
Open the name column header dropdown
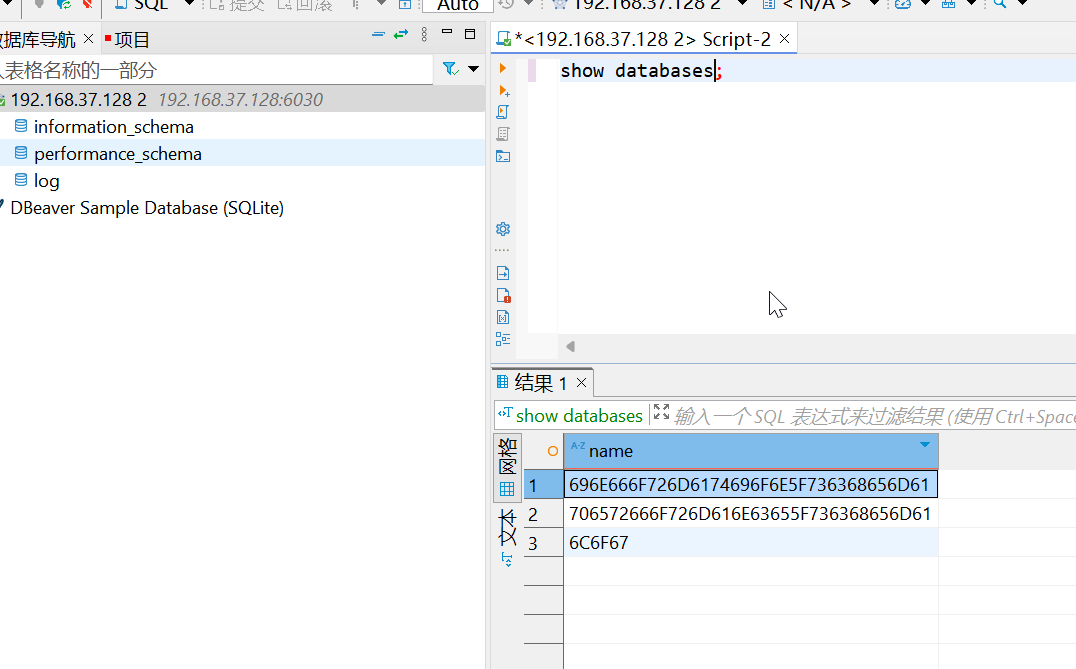[924, 445]
